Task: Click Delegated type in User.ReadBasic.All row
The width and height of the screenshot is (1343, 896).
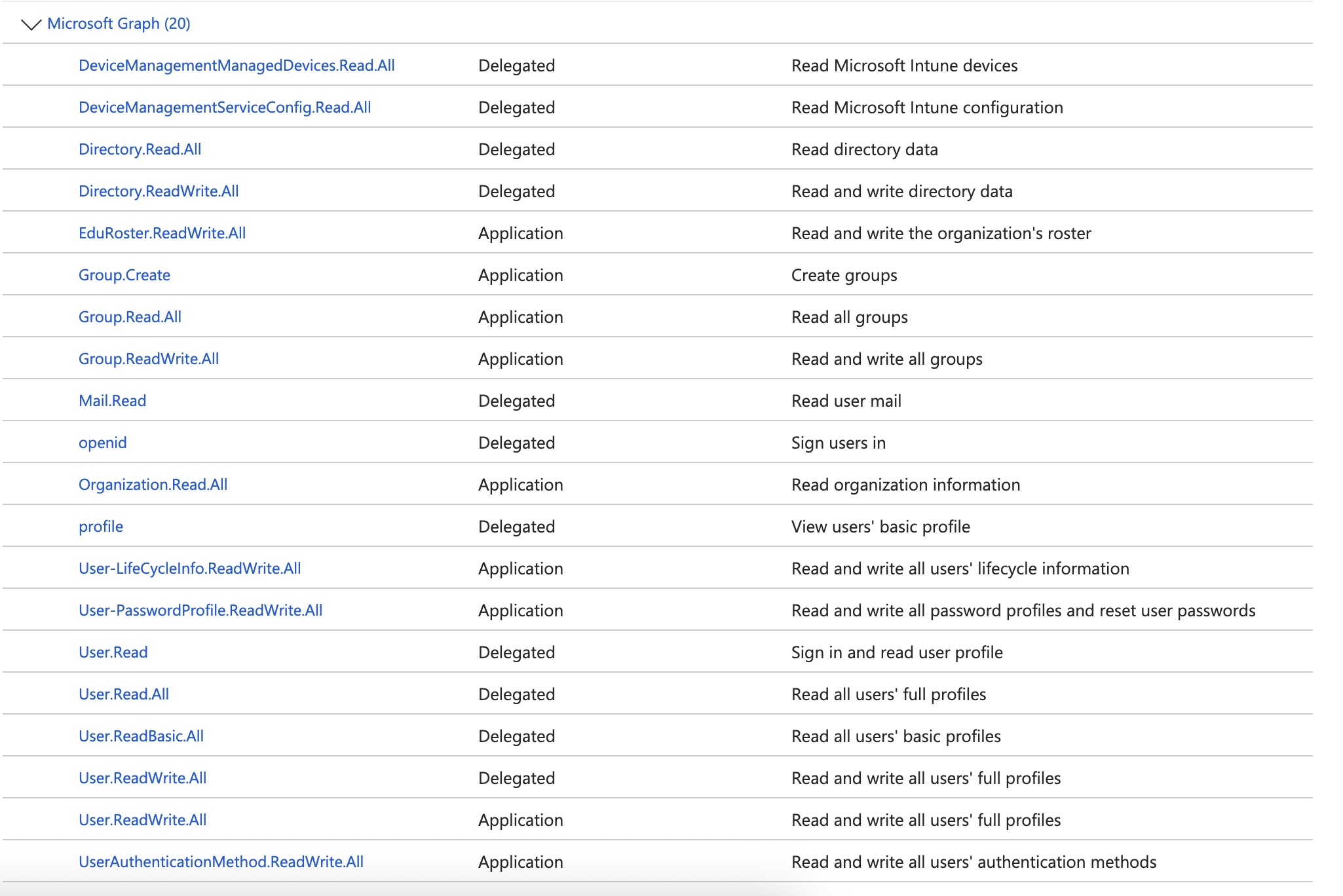Action: pos(516,736)
